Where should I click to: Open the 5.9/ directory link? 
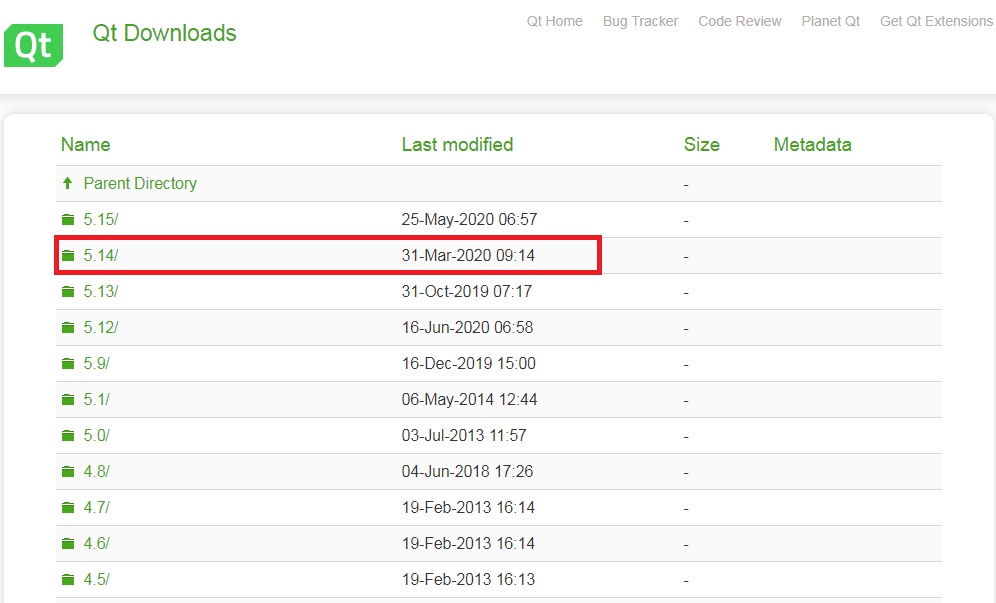(x=97, y=363)
